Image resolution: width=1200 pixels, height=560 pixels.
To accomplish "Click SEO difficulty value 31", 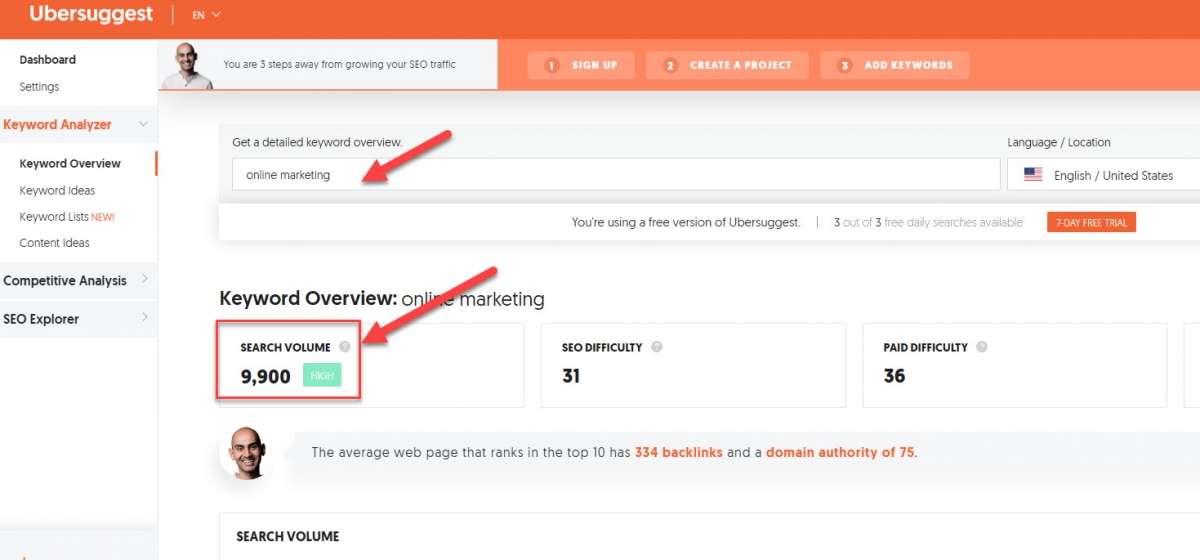I will pos(571,376).
